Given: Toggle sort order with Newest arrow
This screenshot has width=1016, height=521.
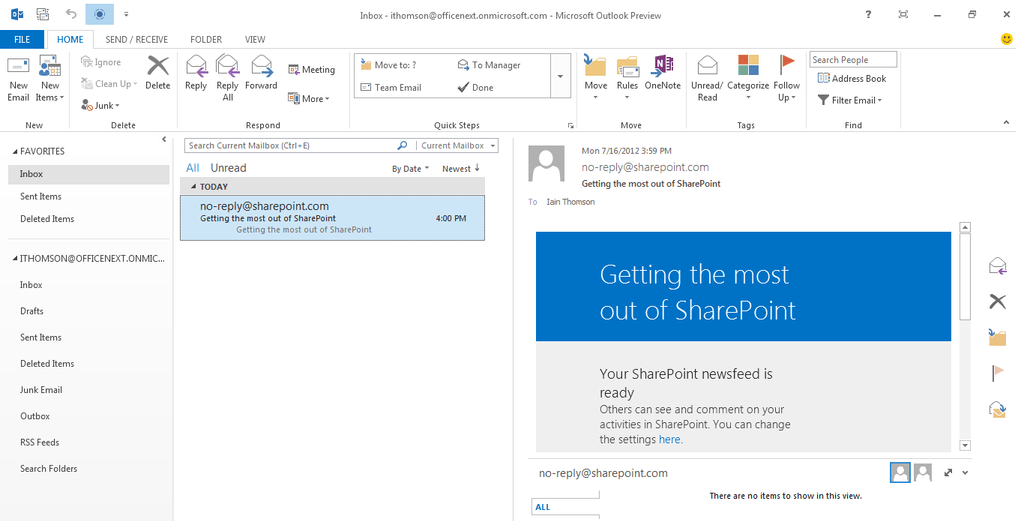Looking at the screenshot, I should coord(461,168).
